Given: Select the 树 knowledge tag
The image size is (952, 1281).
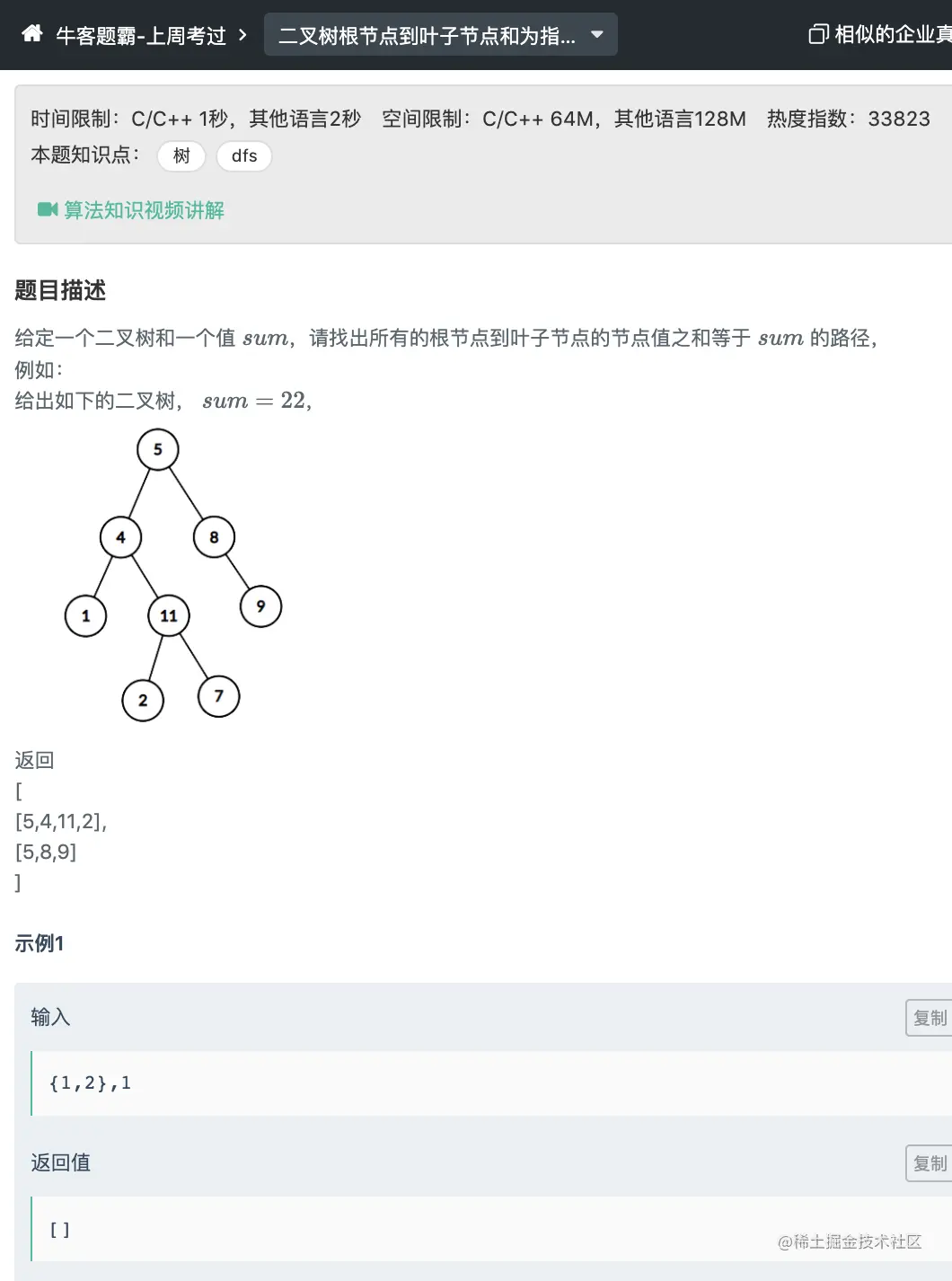Looking at the screenshot, I should [181, 156].
